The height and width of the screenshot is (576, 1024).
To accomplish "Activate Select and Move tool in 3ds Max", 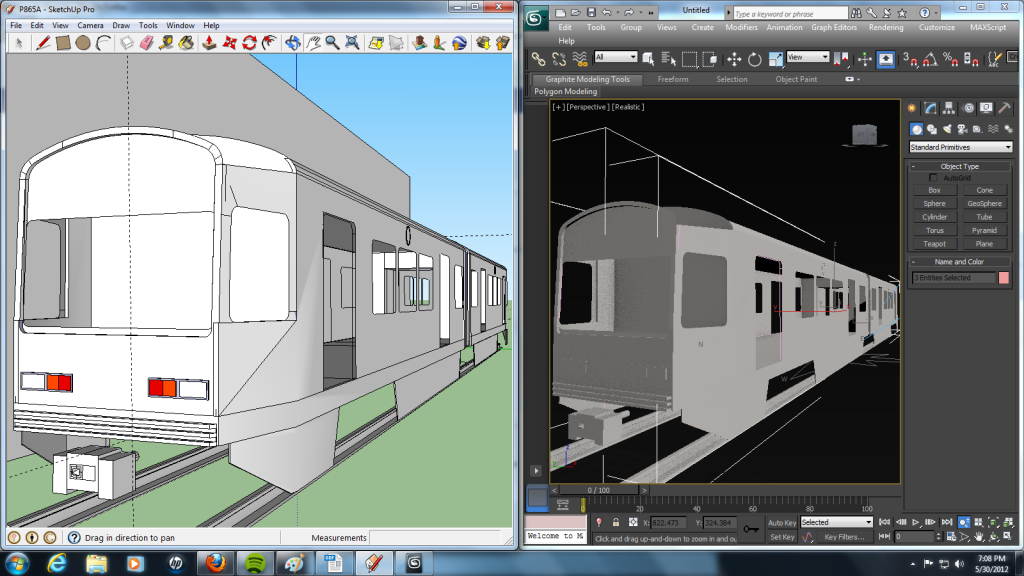I will (x=733, y=59).
